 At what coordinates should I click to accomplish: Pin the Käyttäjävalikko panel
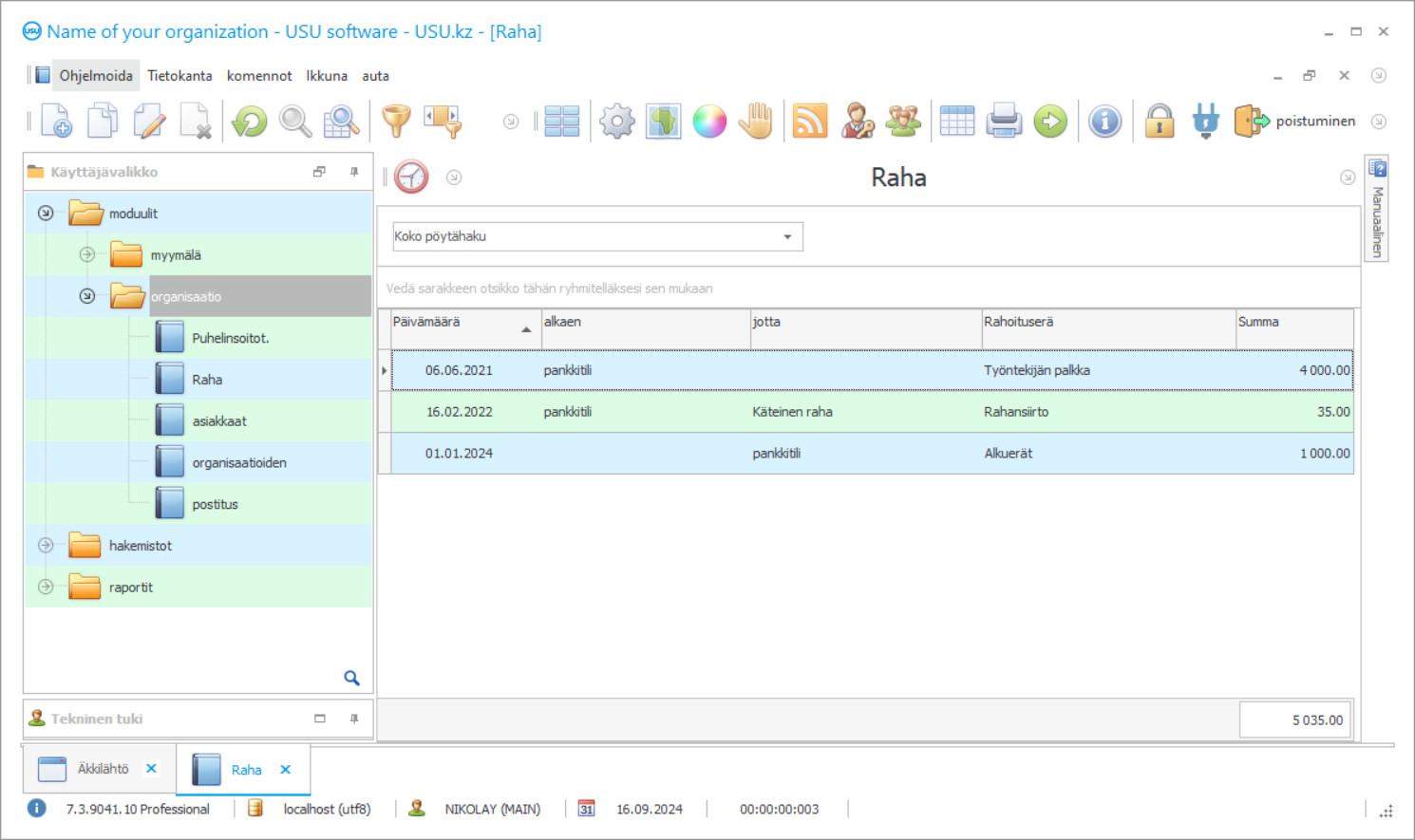tap(354, 172)
